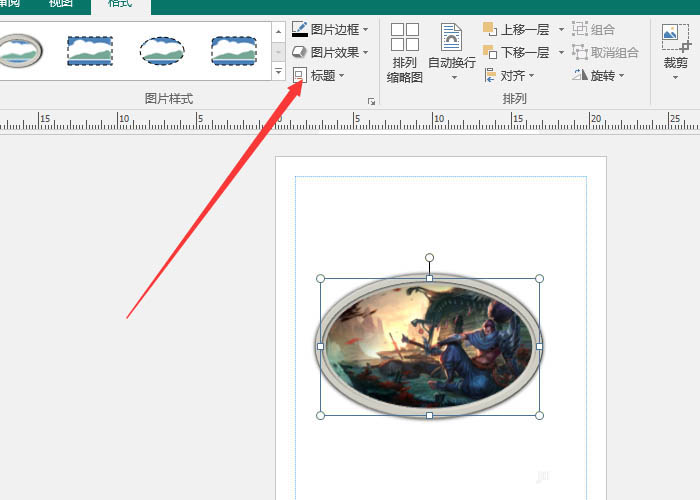Viewport: 700px width, 500px height.
Task: Open the 图片效果 picture effects menu
Action: tap(330, 53)
